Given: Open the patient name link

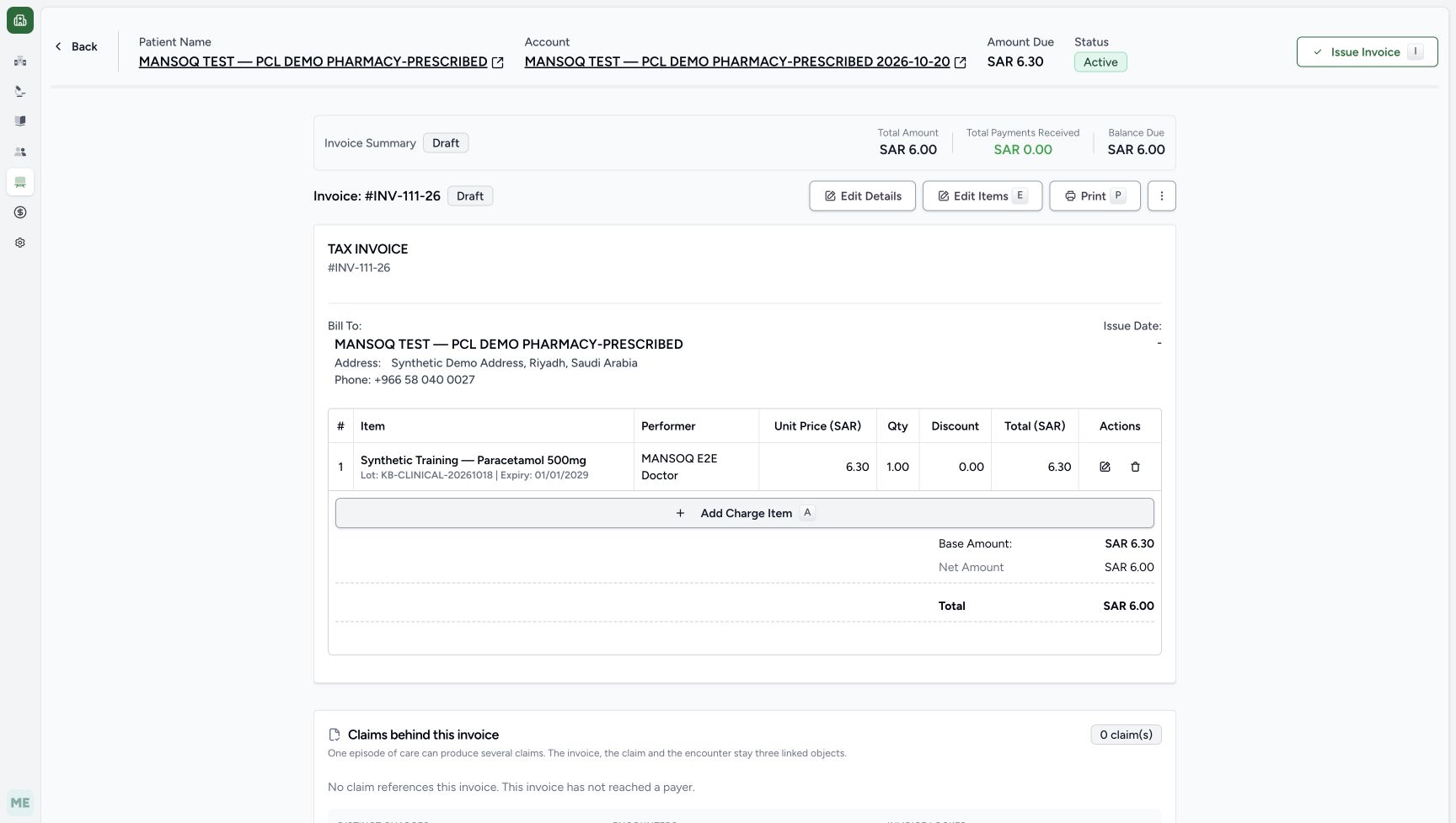Looking at the screenshot, I should 313,61.
